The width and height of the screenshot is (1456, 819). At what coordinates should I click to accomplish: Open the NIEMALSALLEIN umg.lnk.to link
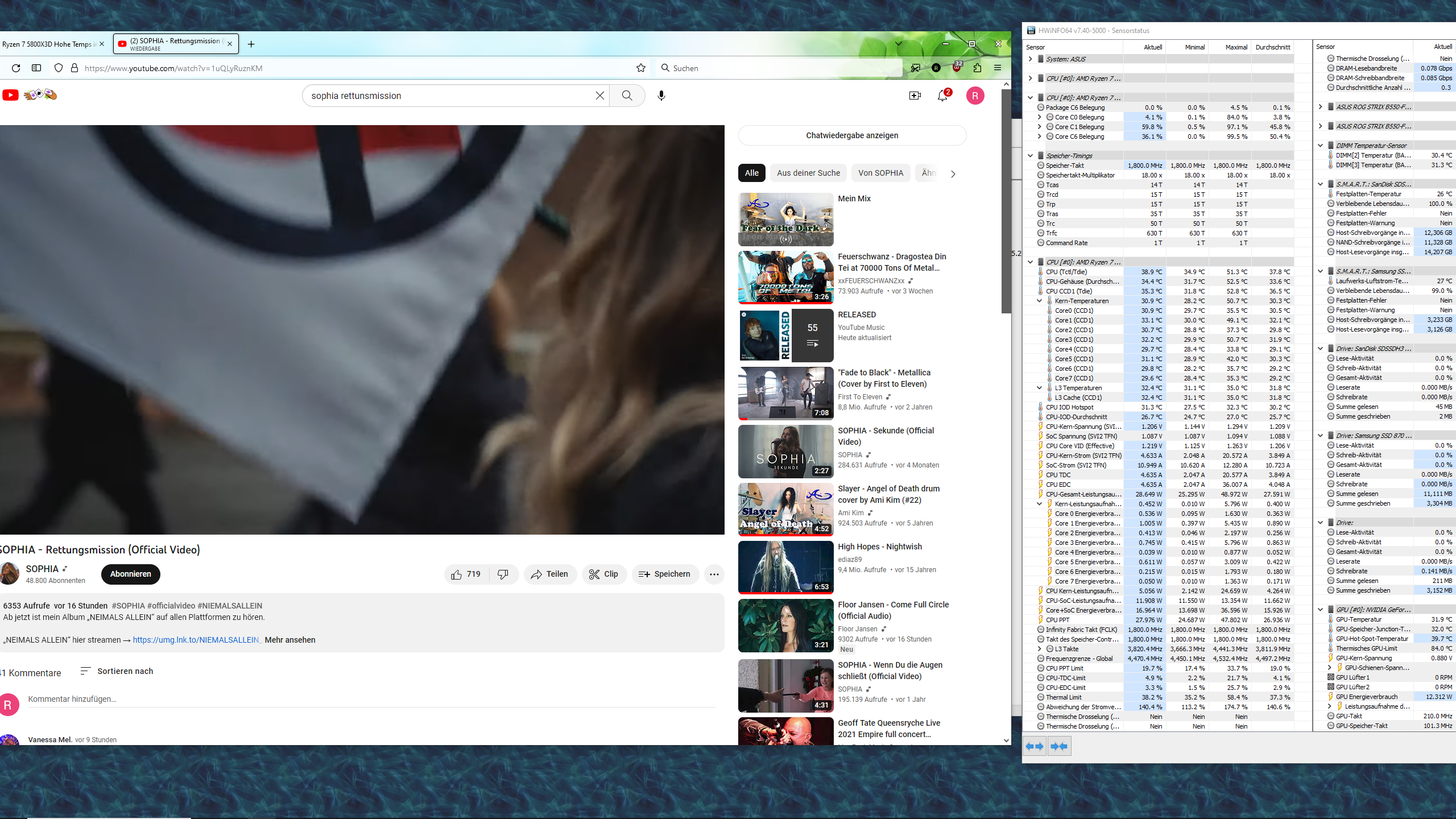197,640
